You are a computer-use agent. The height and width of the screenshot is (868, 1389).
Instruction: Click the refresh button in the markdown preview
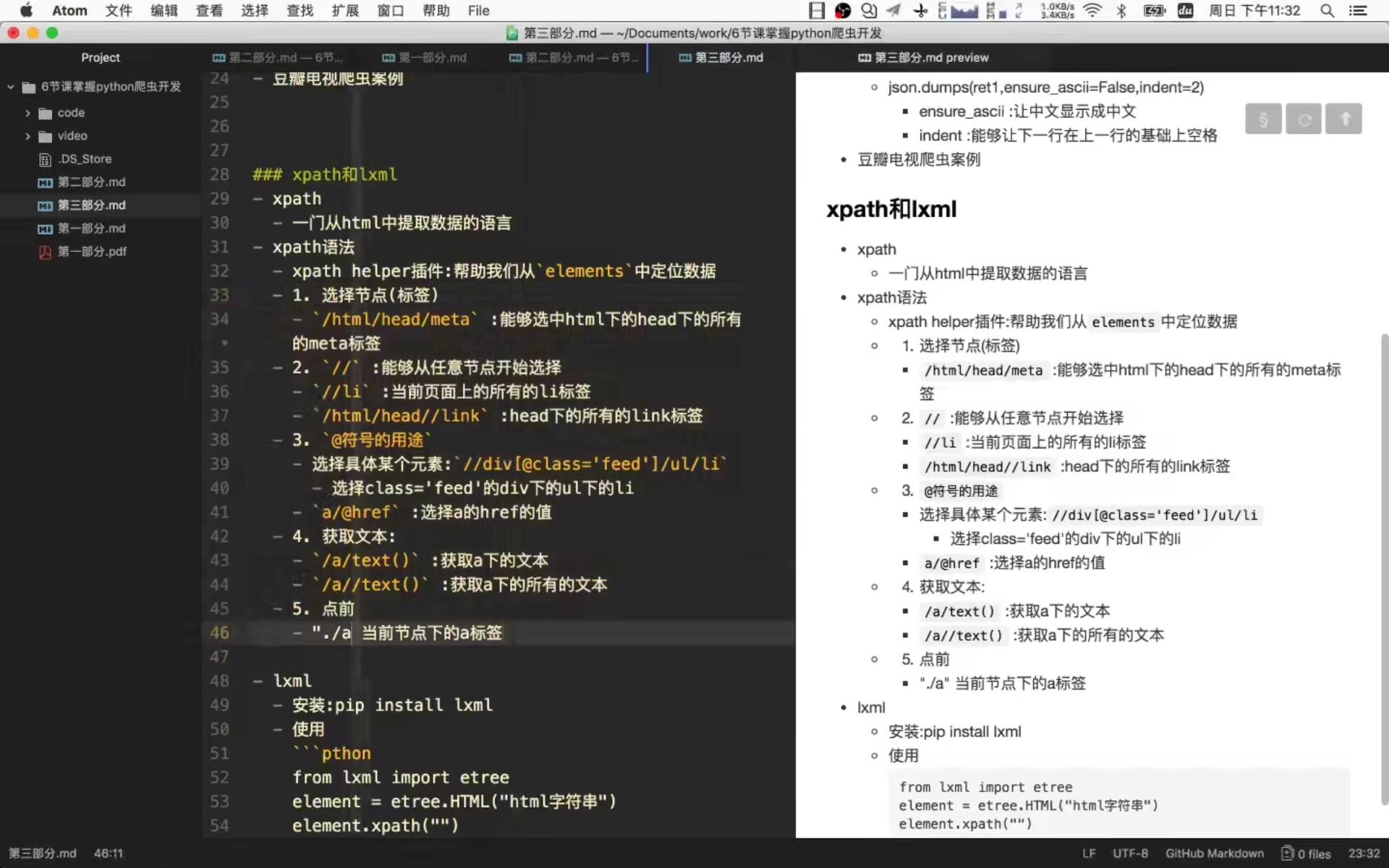1304,119
